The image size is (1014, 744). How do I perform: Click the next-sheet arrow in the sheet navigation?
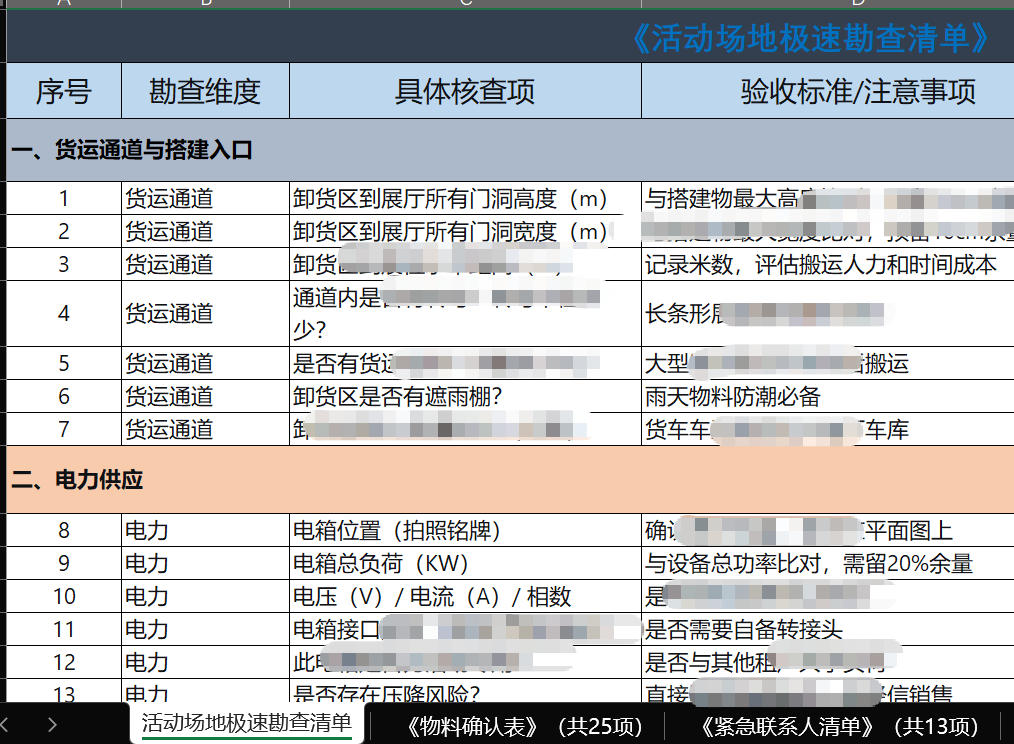52,725
